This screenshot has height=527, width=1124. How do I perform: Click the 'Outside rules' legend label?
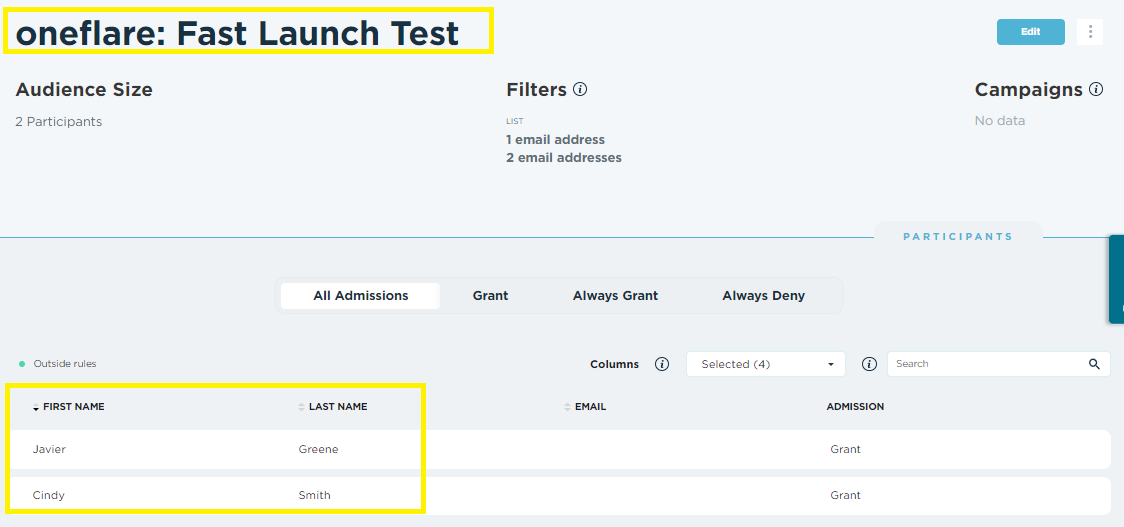click(65, 364)
